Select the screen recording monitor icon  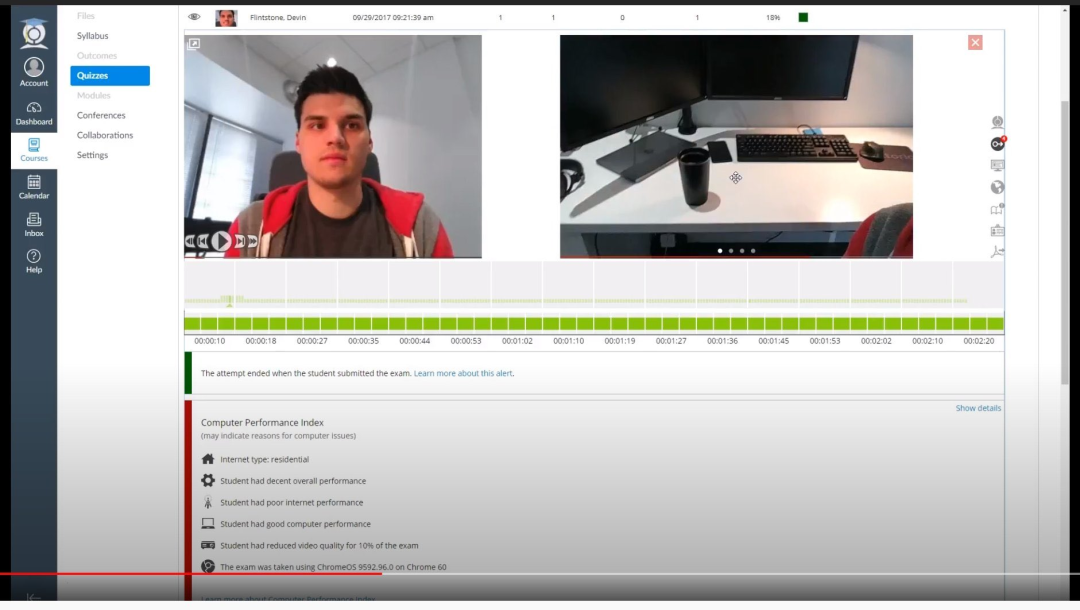997,166
